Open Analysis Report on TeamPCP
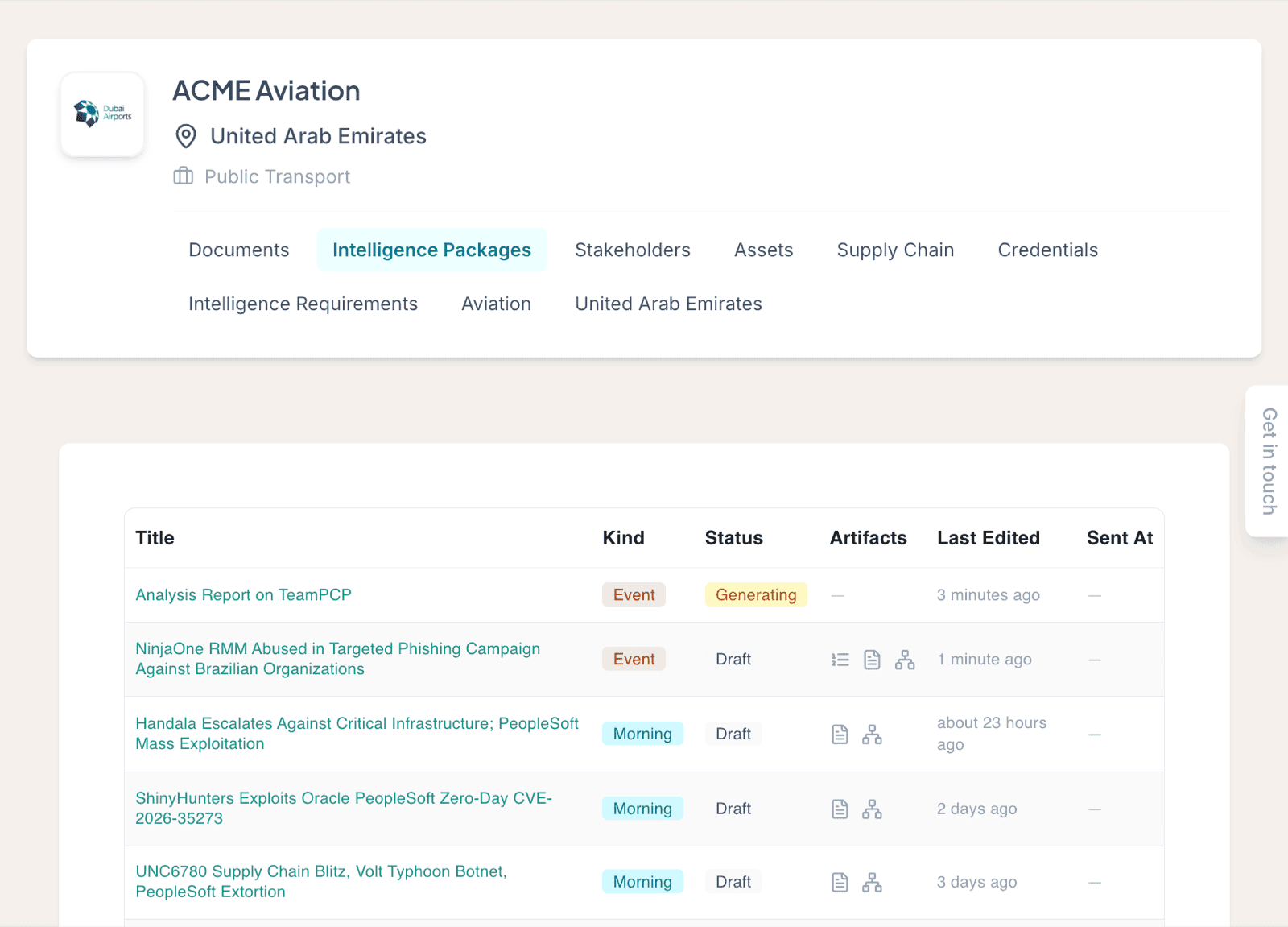Screen dimensions: 1288x927 point(244,594)
